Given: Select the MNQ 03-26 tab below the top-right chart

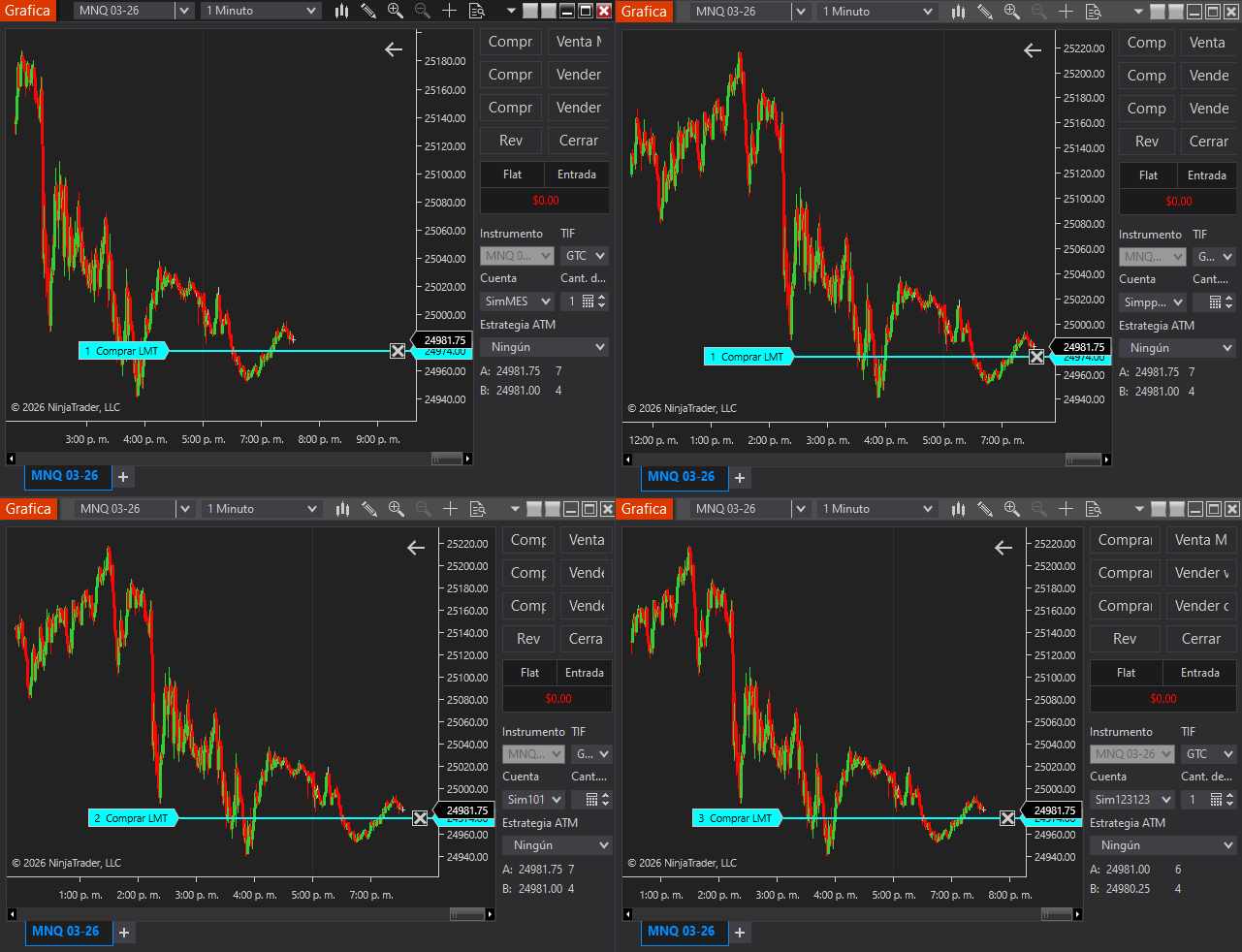Looking at the screenshot, I should 681,477.
